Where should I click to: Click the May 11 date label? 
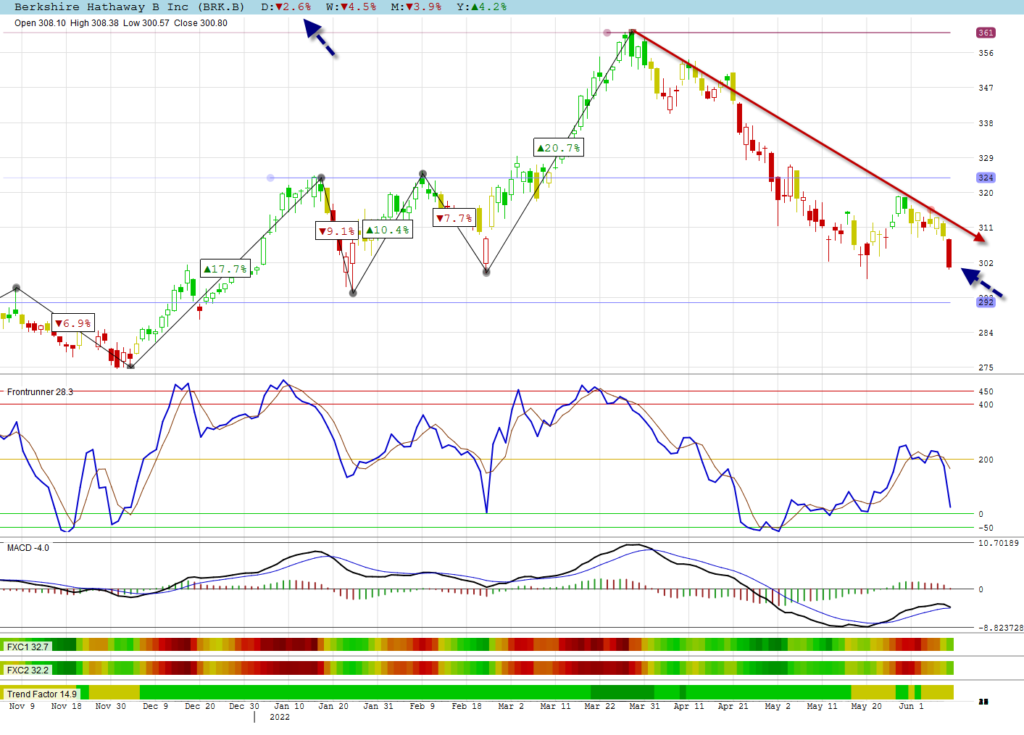822,706
